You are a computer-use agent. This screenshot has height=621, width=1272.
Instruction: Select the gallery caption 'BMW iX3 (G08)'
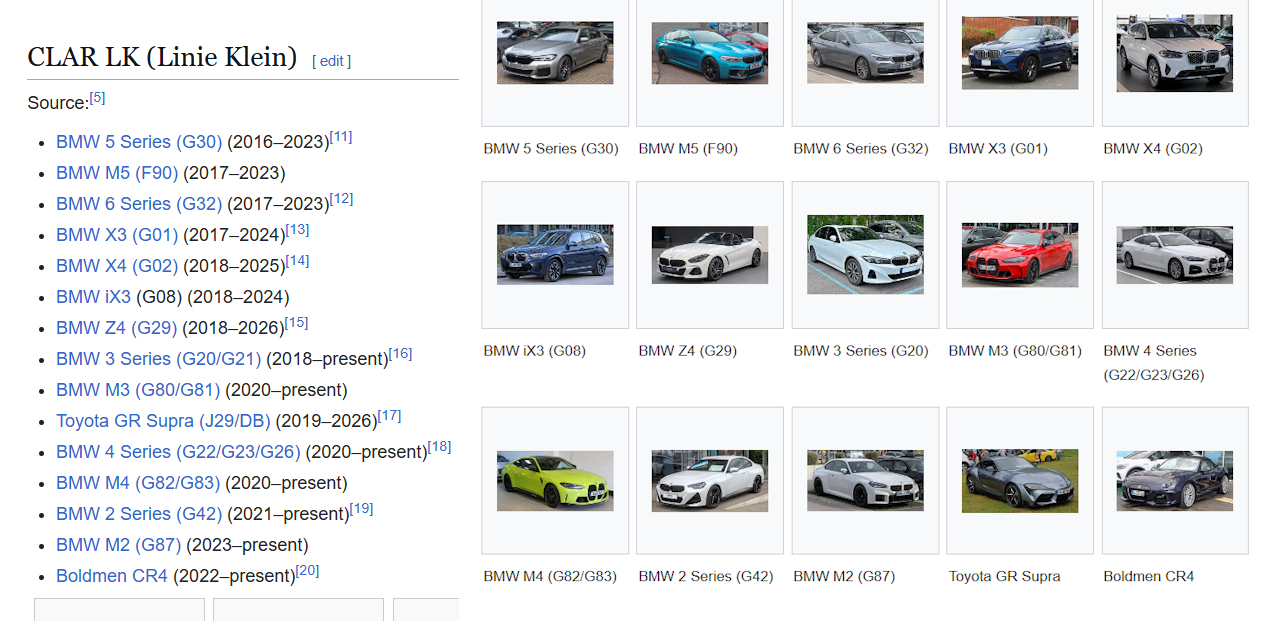[x=535, y=351]
